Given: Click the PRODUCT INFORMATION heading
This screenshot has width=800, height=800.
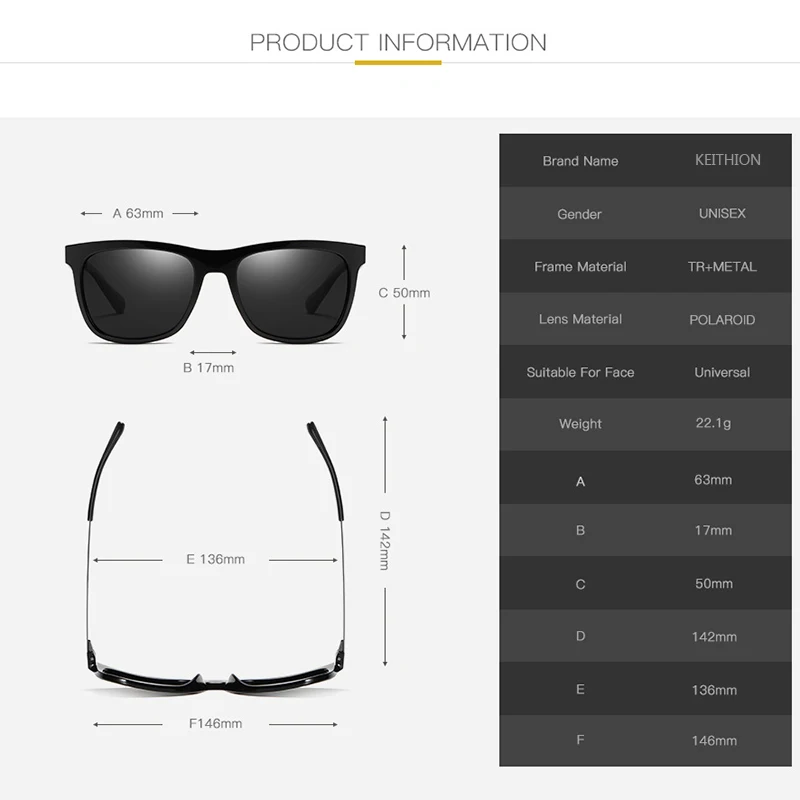Looking at the screenshot, I should (398, 42).
